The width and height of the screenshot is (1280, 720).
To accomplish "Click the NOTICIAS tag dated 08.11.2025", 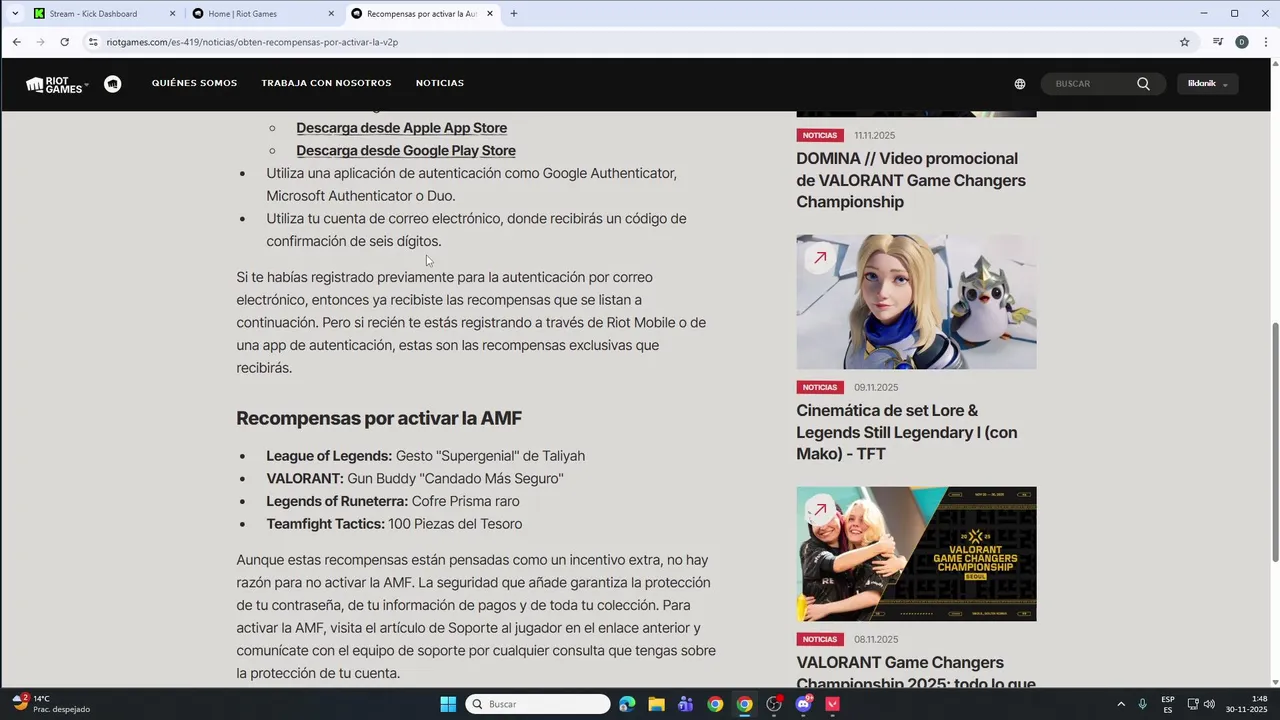I will pos(819,639).
